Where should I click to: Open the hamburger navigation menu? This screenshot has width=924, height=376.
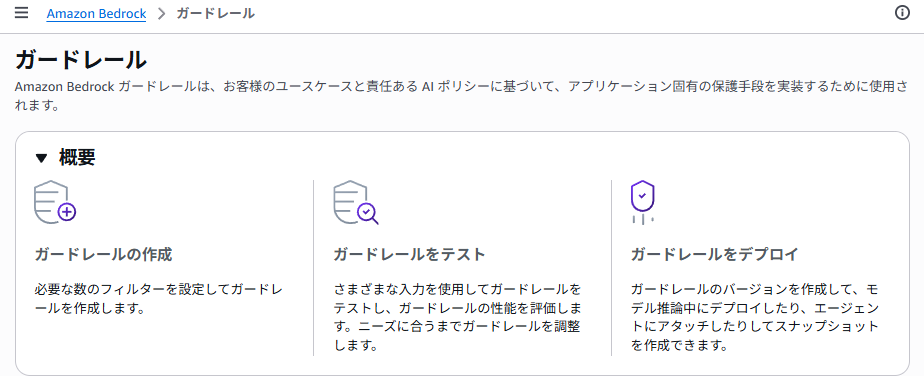21,13
